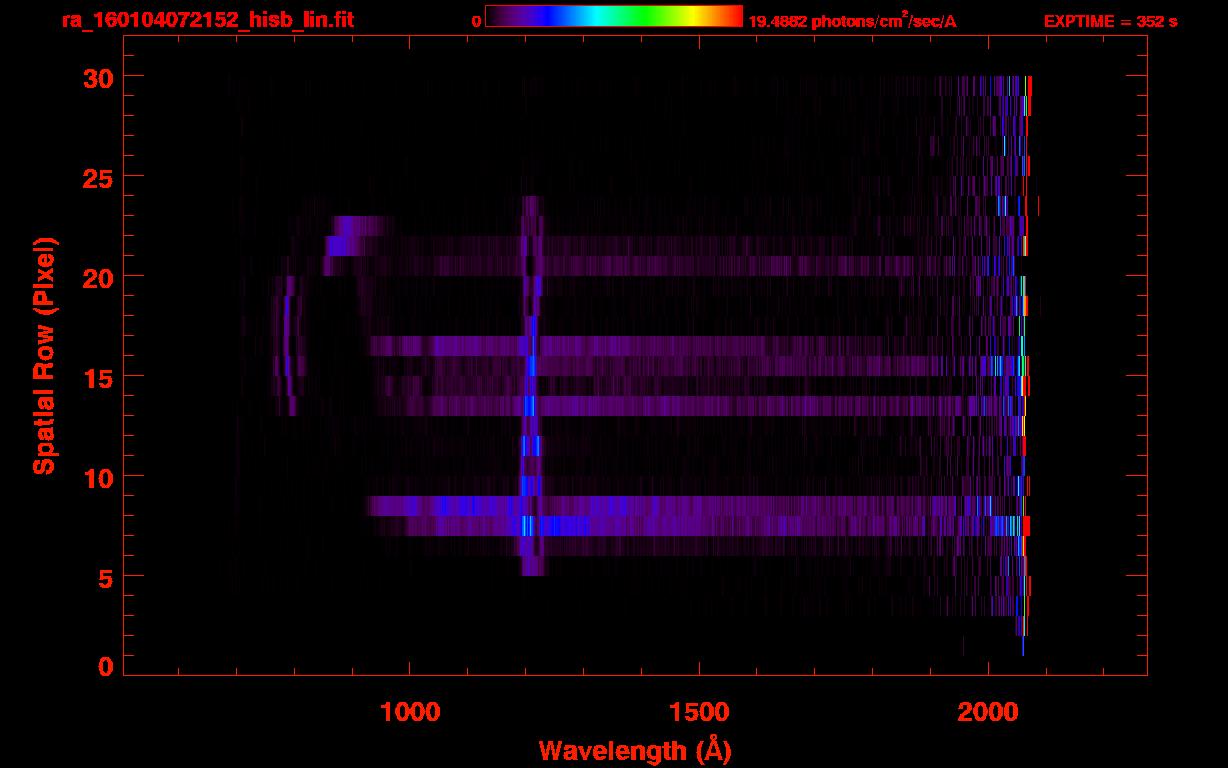
Task: Click the rainbow intensity color bar
Action: point(614,17)
